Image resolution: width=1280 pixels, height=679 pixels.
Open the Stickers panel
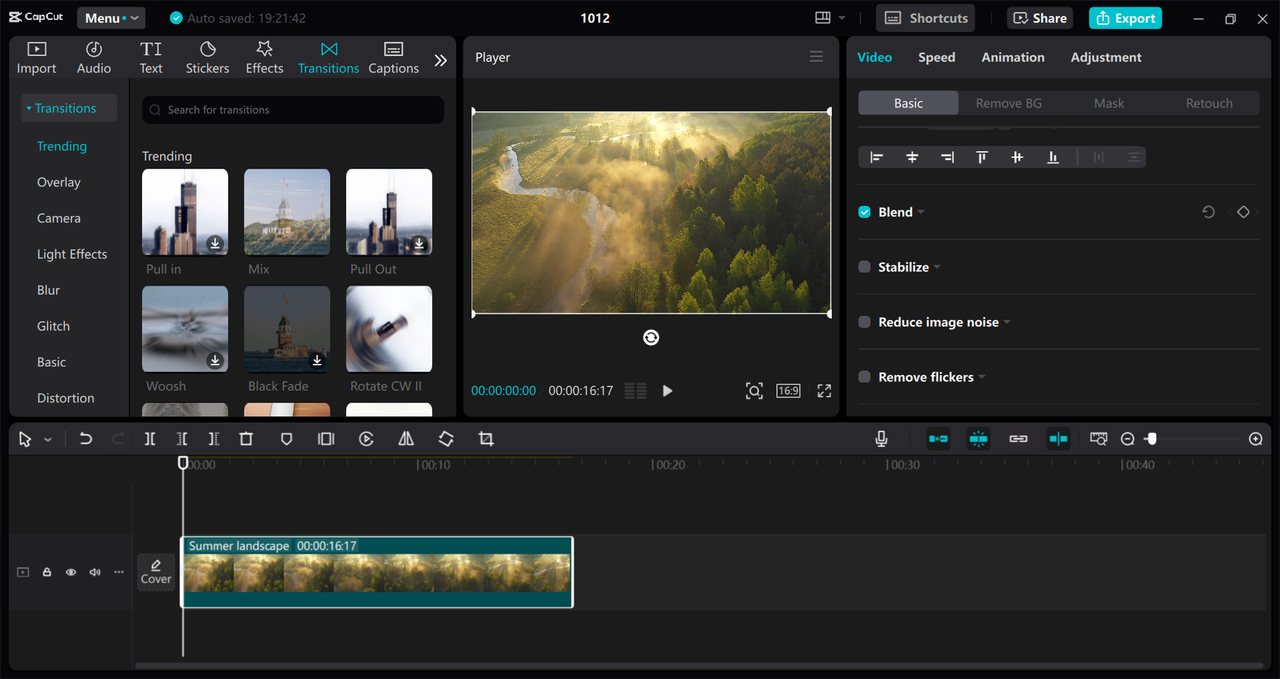[207, 58]
